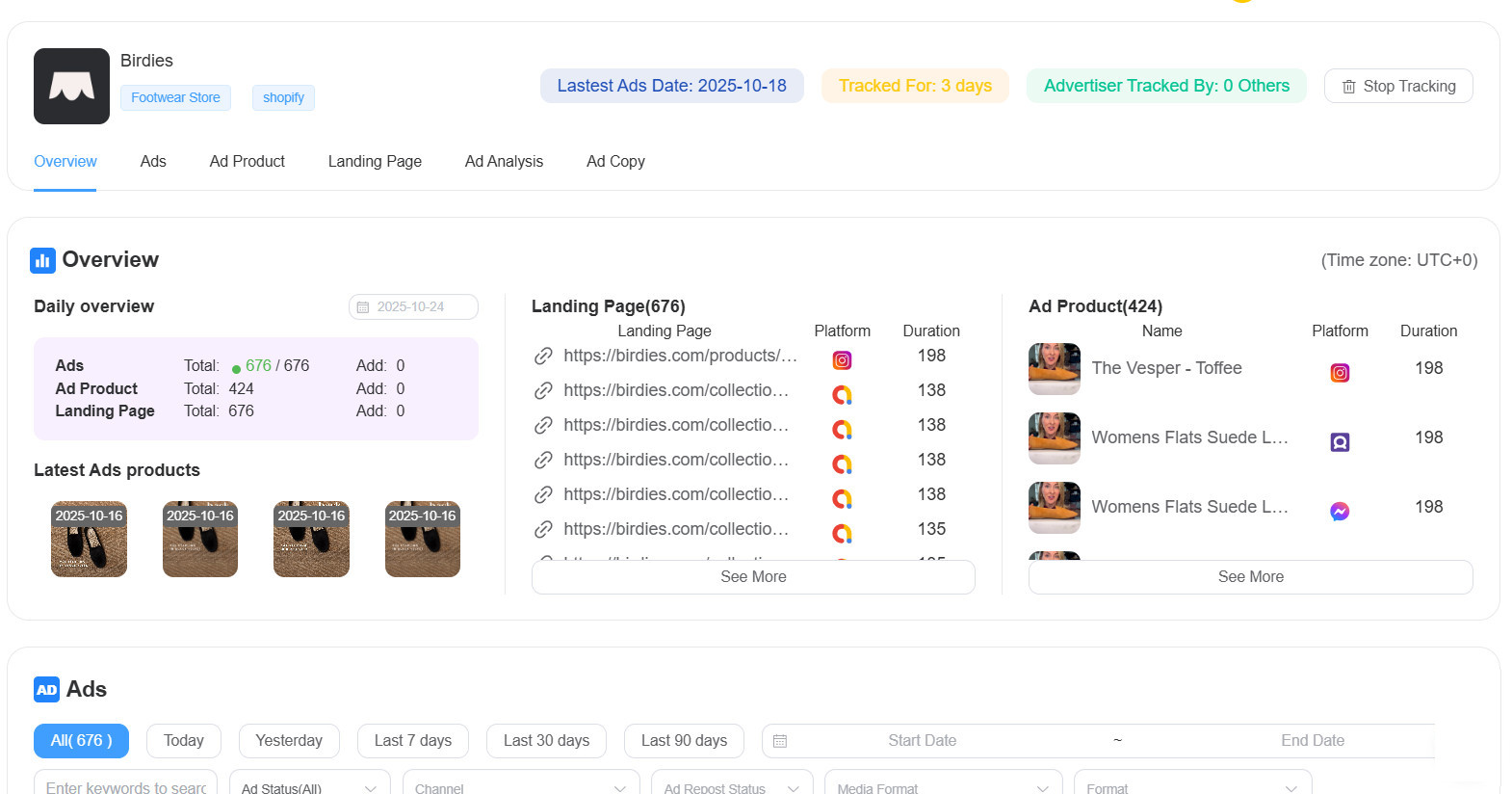Click the Start Date field

click(922, 741)
